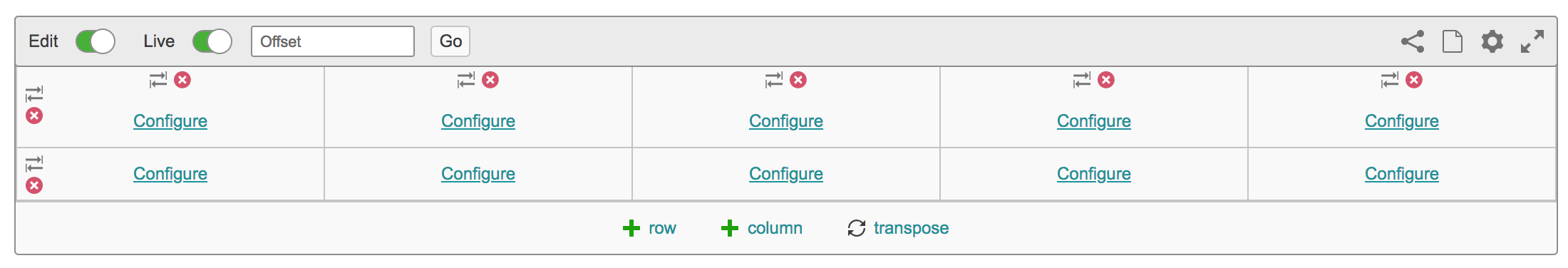Delete the first row with red X
This screenshot has width=1568, height=268.
click(x=34, y=115)
